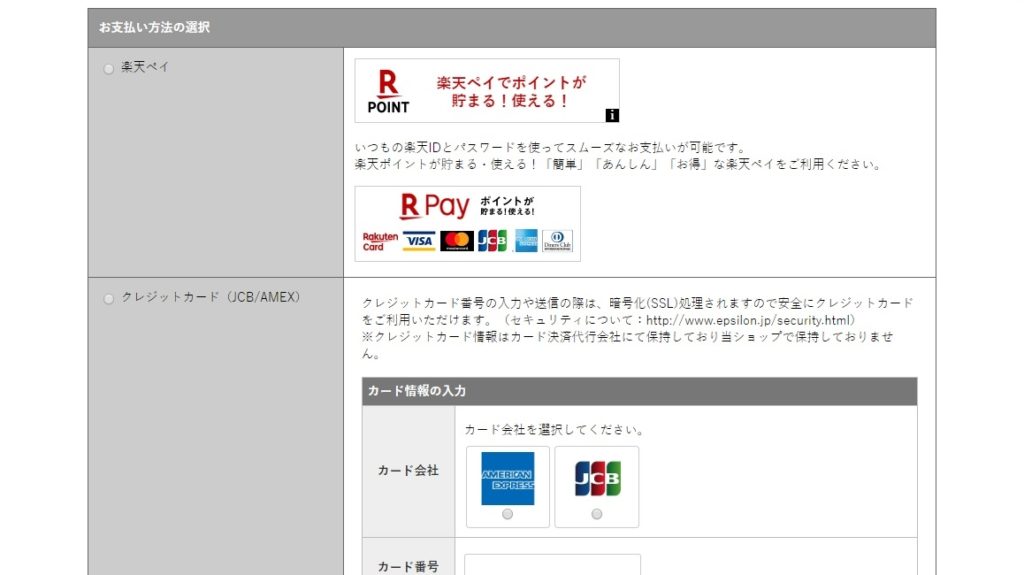The image size is (1024, 575).
Task: Click the Diners Club logo in the R Pay banner
Action: 557,241
